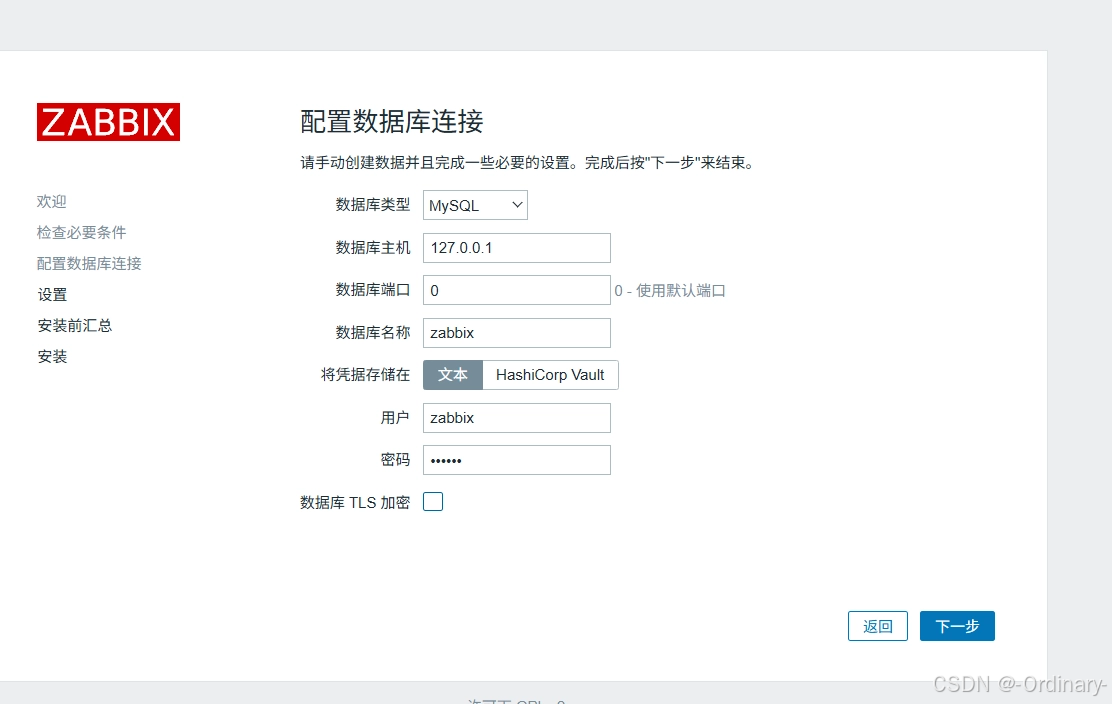1112x704 pixels.
Task: Focus the 密码 password field
Action: pyautogui.click(x=516, y=460)
